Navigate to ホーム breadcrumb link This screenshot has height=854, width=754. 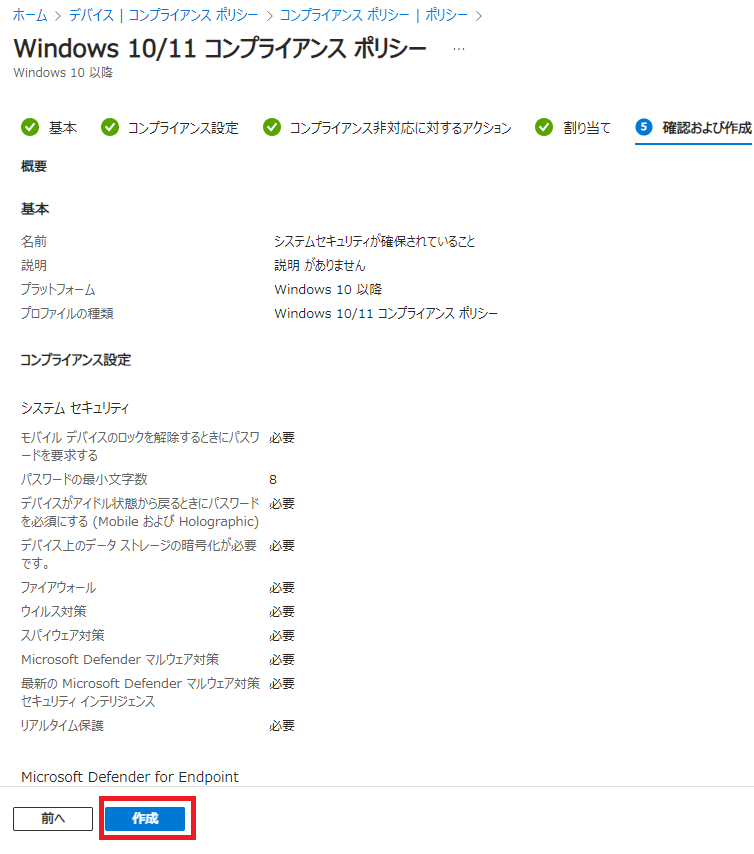30,15
